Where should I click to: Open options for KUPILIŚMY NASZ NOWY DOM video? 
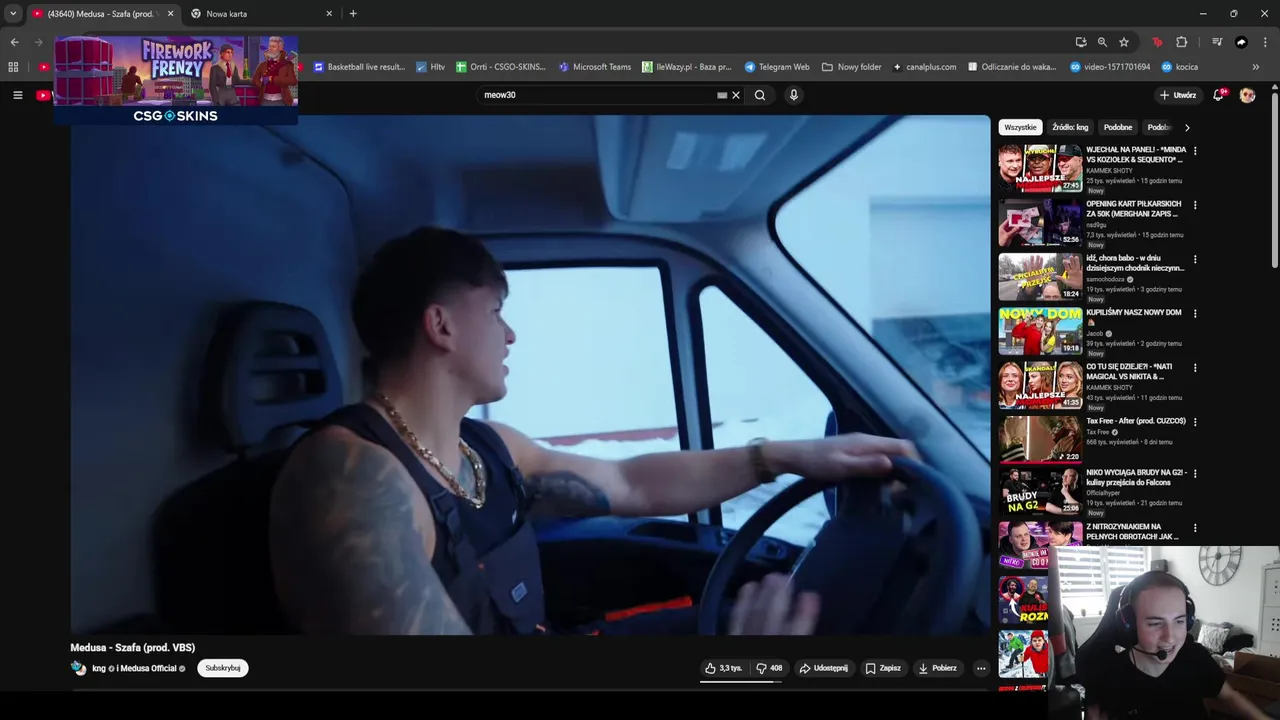tap(1195, 313)
